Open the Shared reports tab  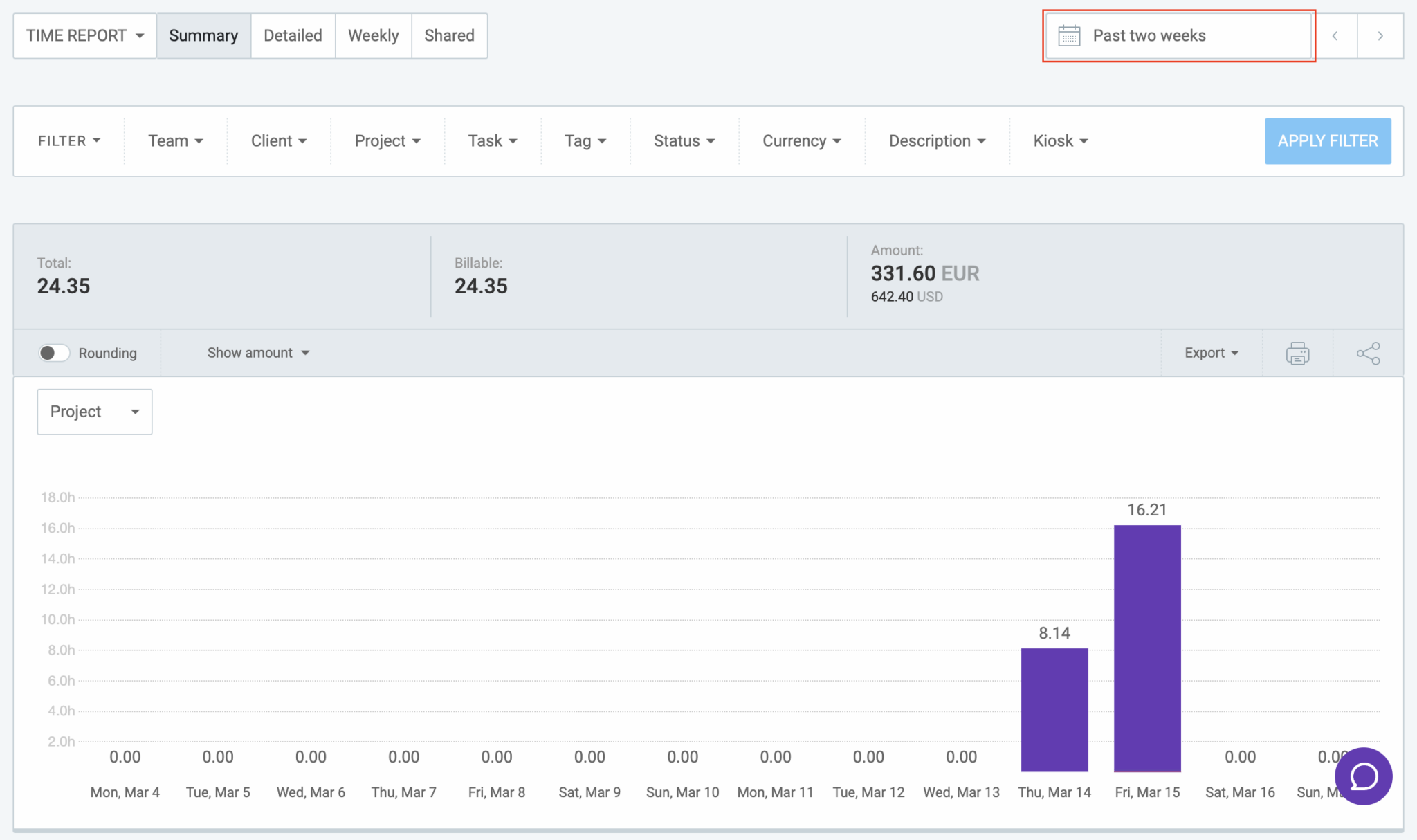coord(449,35)
